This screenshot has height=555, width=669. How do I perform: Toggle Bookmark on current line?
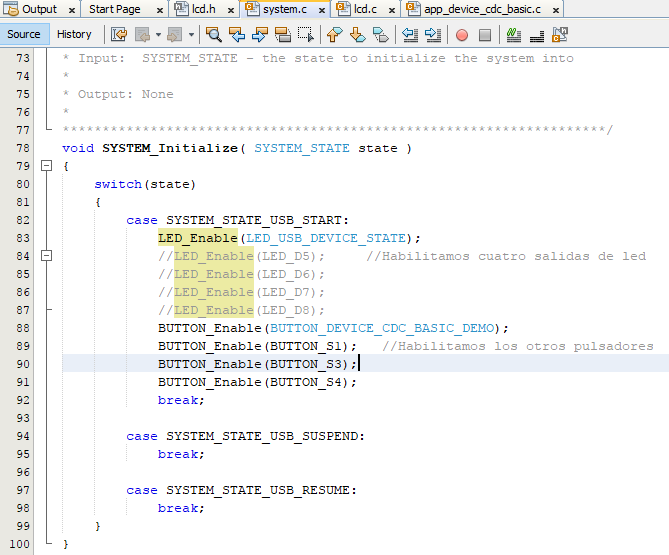[381, 35]
